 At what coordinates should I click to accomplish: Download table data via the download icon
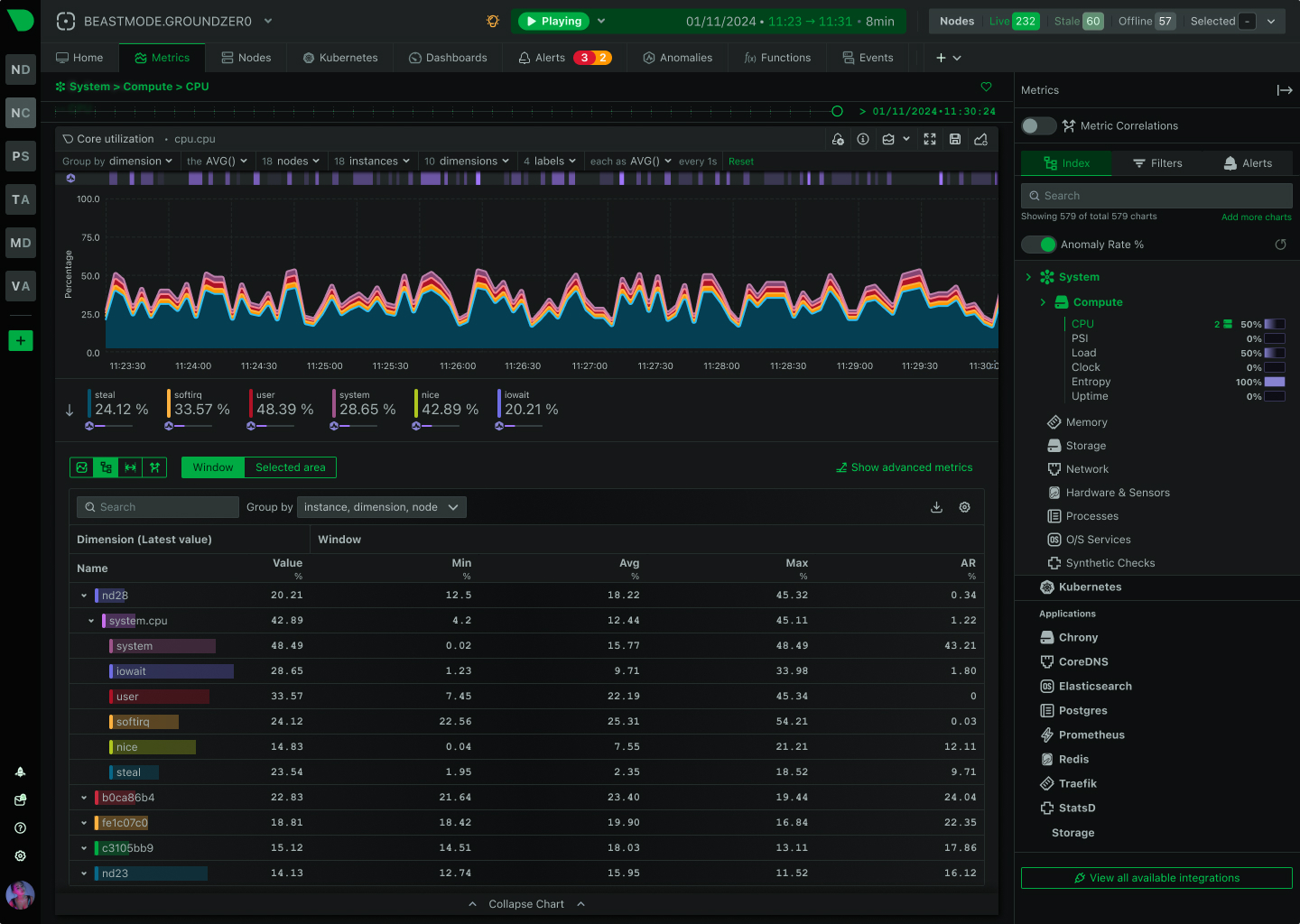936,507
